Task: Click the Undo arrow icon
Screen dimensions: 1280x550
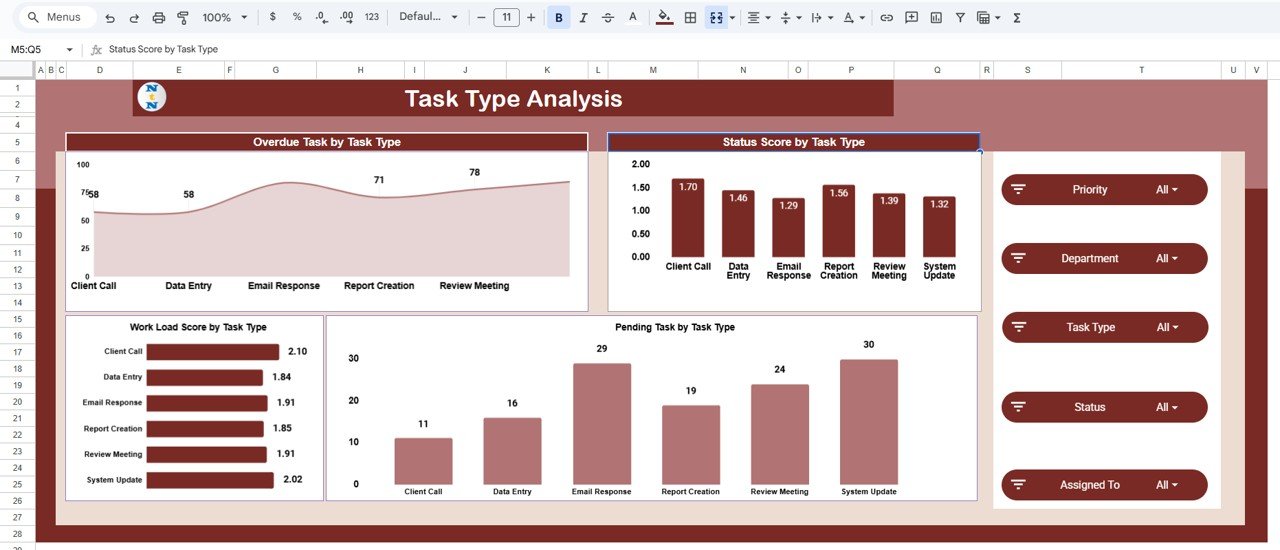Action: coord(109,18)
